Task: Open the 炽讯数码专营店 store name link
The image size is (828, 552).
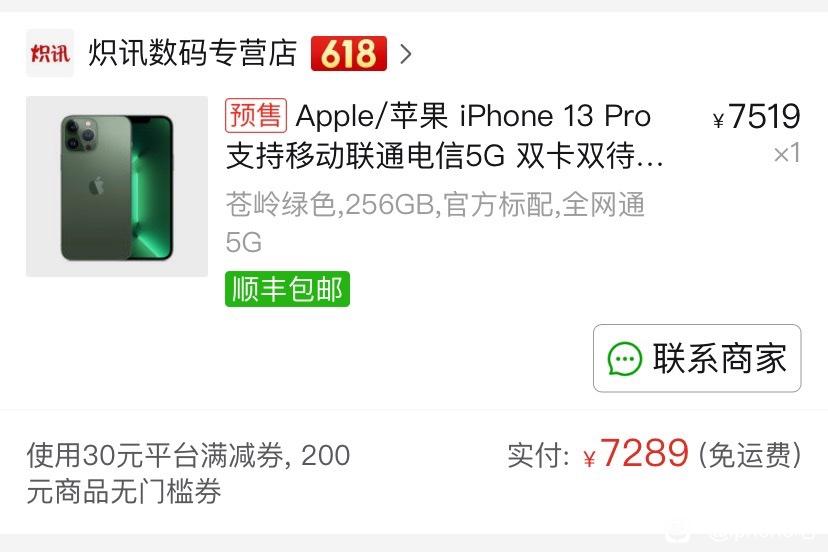Action: tap(192, 53)
